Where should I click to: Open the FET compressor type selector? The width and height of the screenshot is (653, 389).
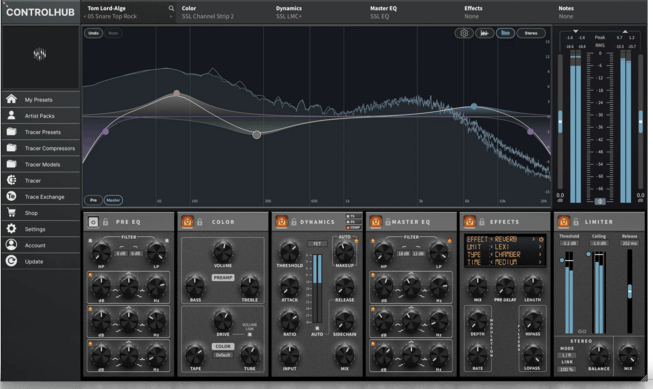pos(317,244)
